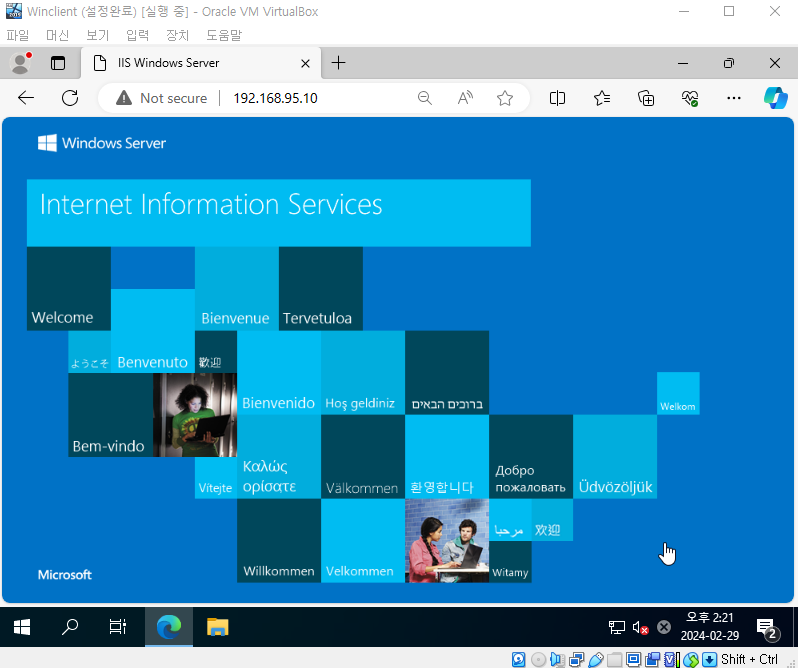Click the Bienvenido tile
The width and height of the screenshot is (798, 668).
point(279,372)
